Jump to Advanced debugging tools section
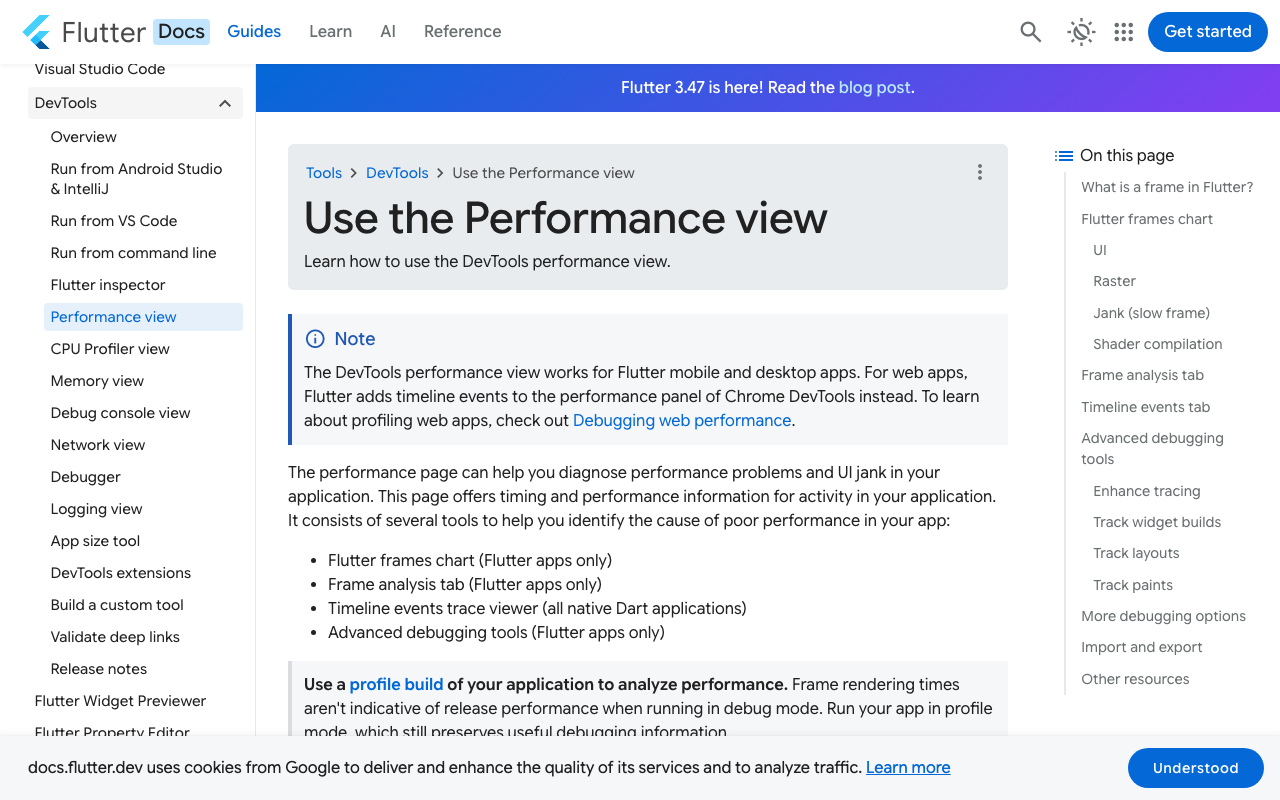The image size is (1280, 800). (x=1153, y=449)
